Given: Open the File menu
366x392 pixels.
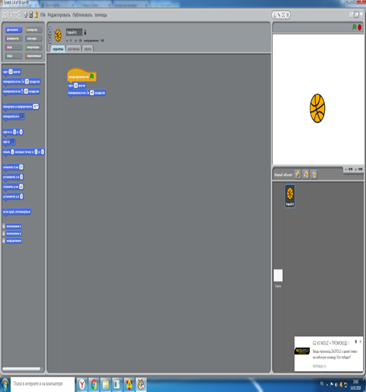Looking at the screenshot, I should 43,15.
